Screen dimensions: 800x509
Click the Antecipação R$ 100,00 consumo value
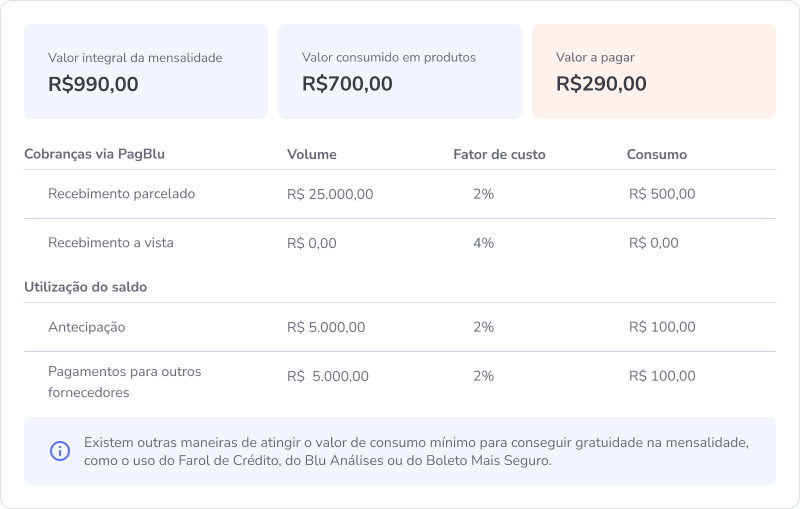[x=662, y=327]
